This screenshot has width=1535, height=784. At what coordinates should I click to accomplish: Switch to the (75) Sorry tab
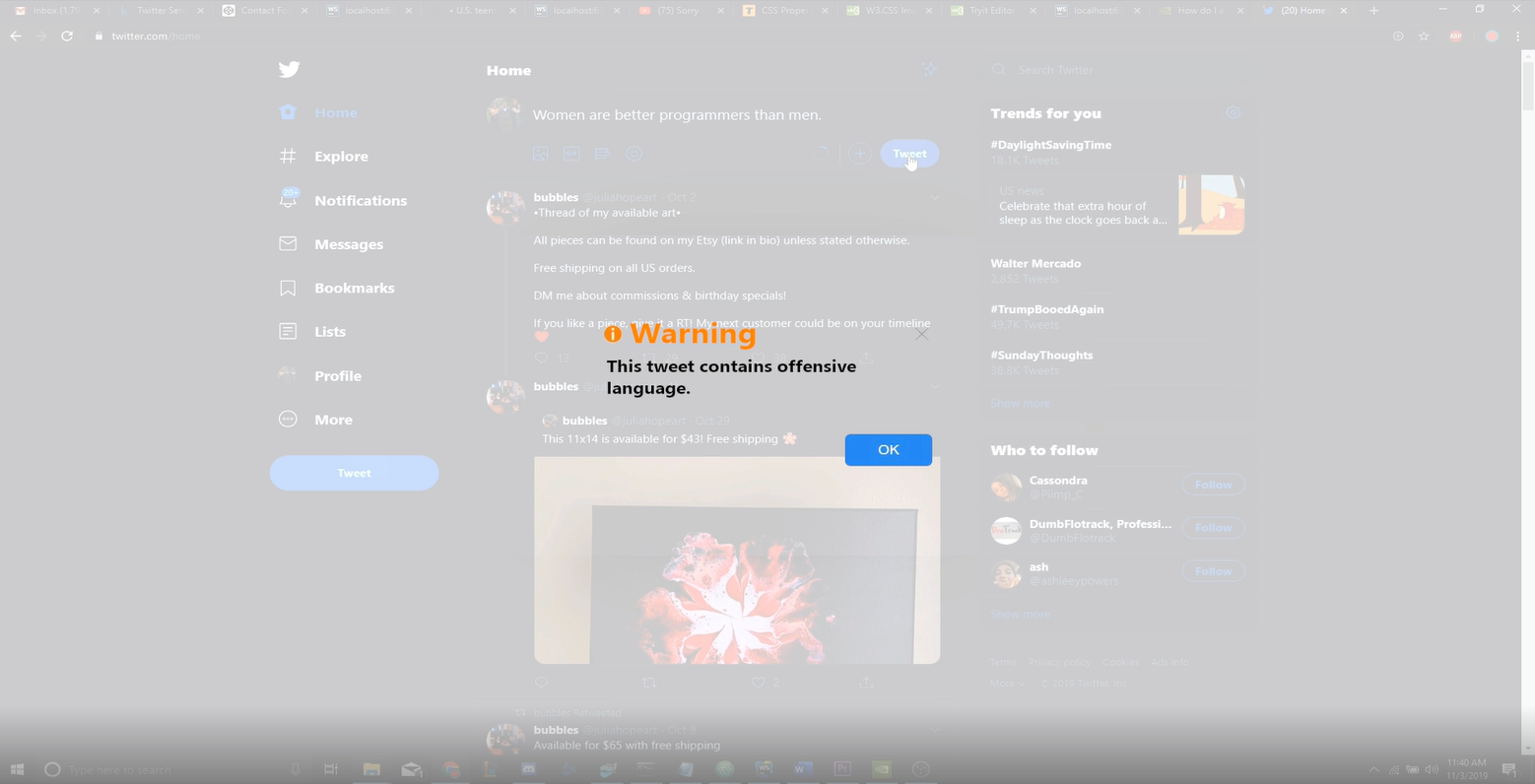tap(681, 11)
